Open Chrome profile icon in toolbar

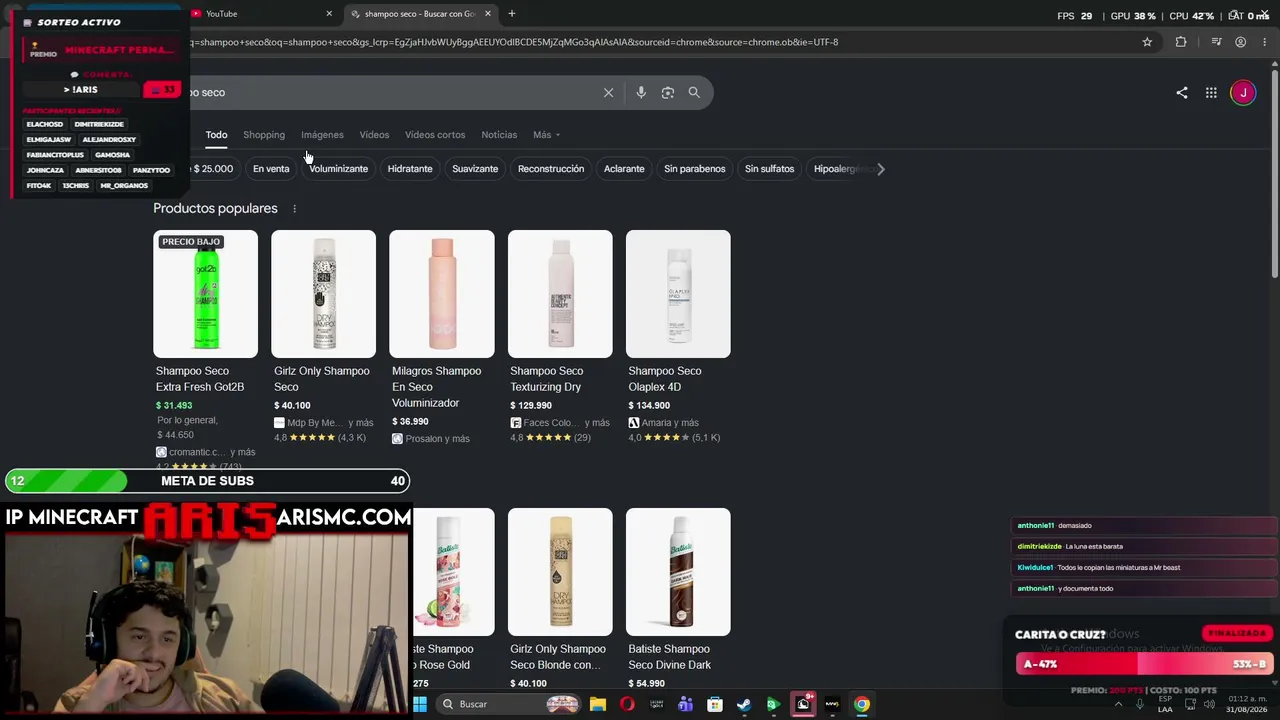1240,42
